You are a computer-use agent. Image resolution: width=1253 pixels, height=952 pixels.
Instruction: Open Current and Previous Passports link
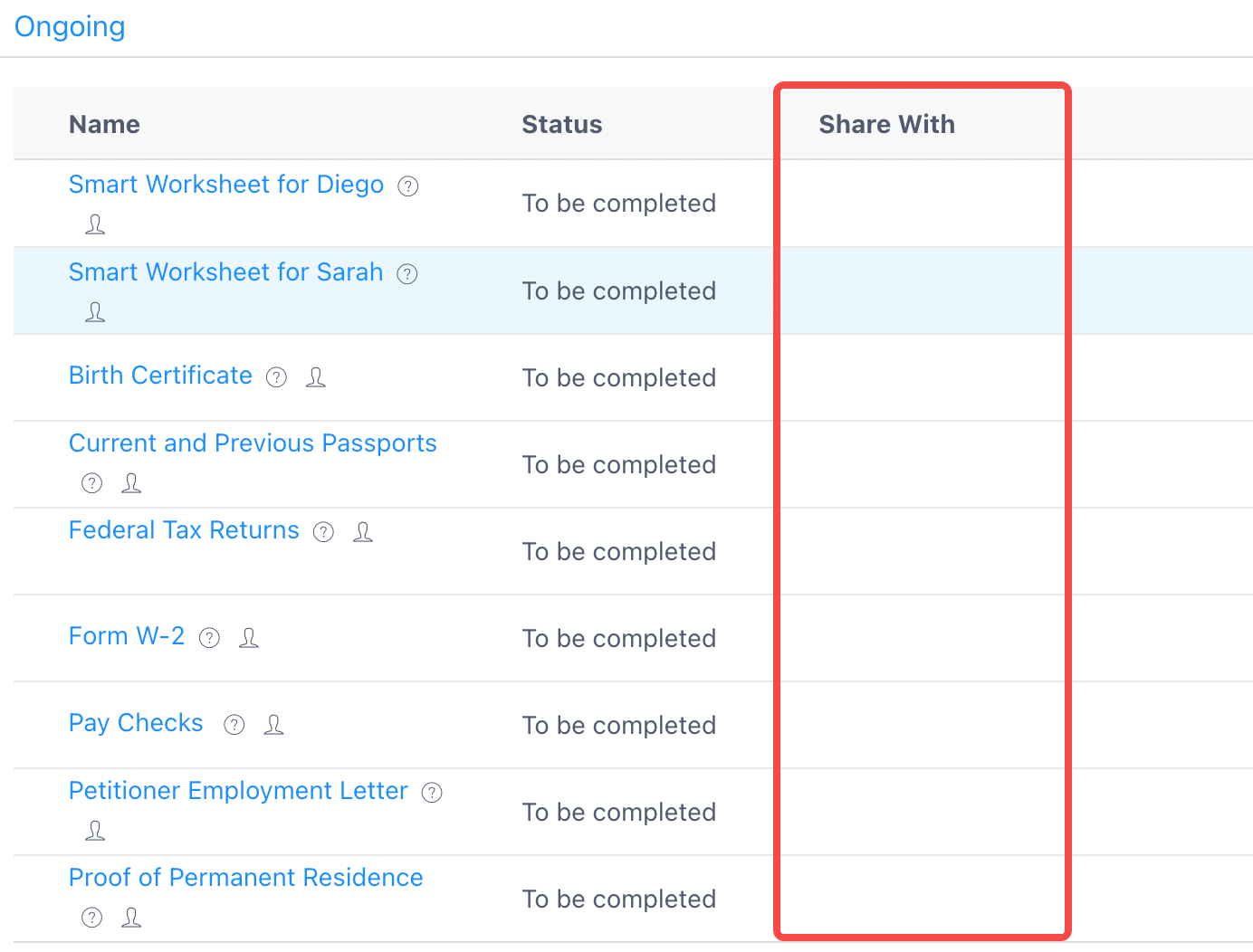pos(253,443)
